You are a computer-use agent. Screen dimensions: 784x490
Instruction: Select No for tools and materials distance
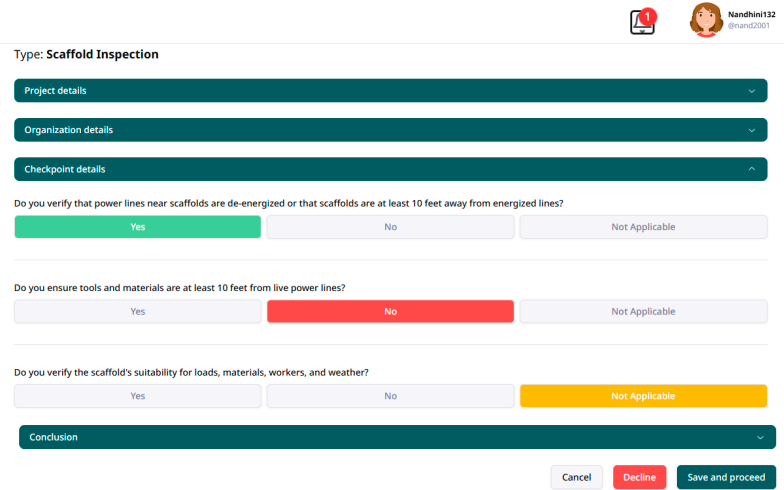coord(390,311)
